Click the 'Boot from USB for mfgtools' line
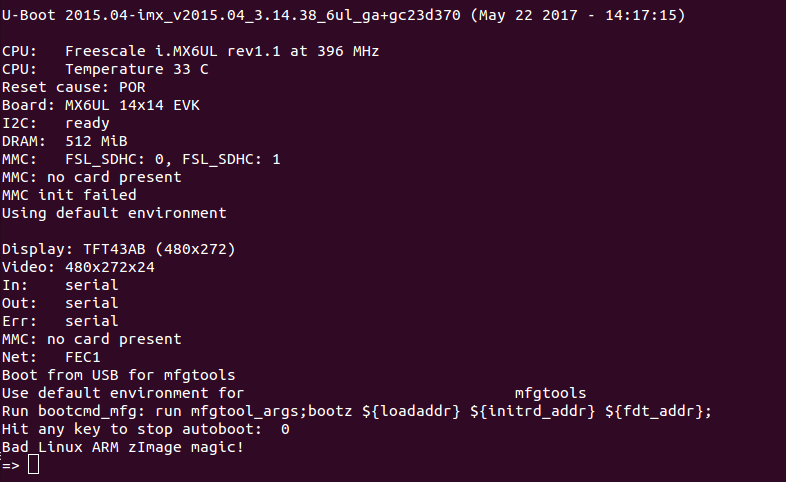This screenshot has height=482, width=786. [x=119, y=375]
